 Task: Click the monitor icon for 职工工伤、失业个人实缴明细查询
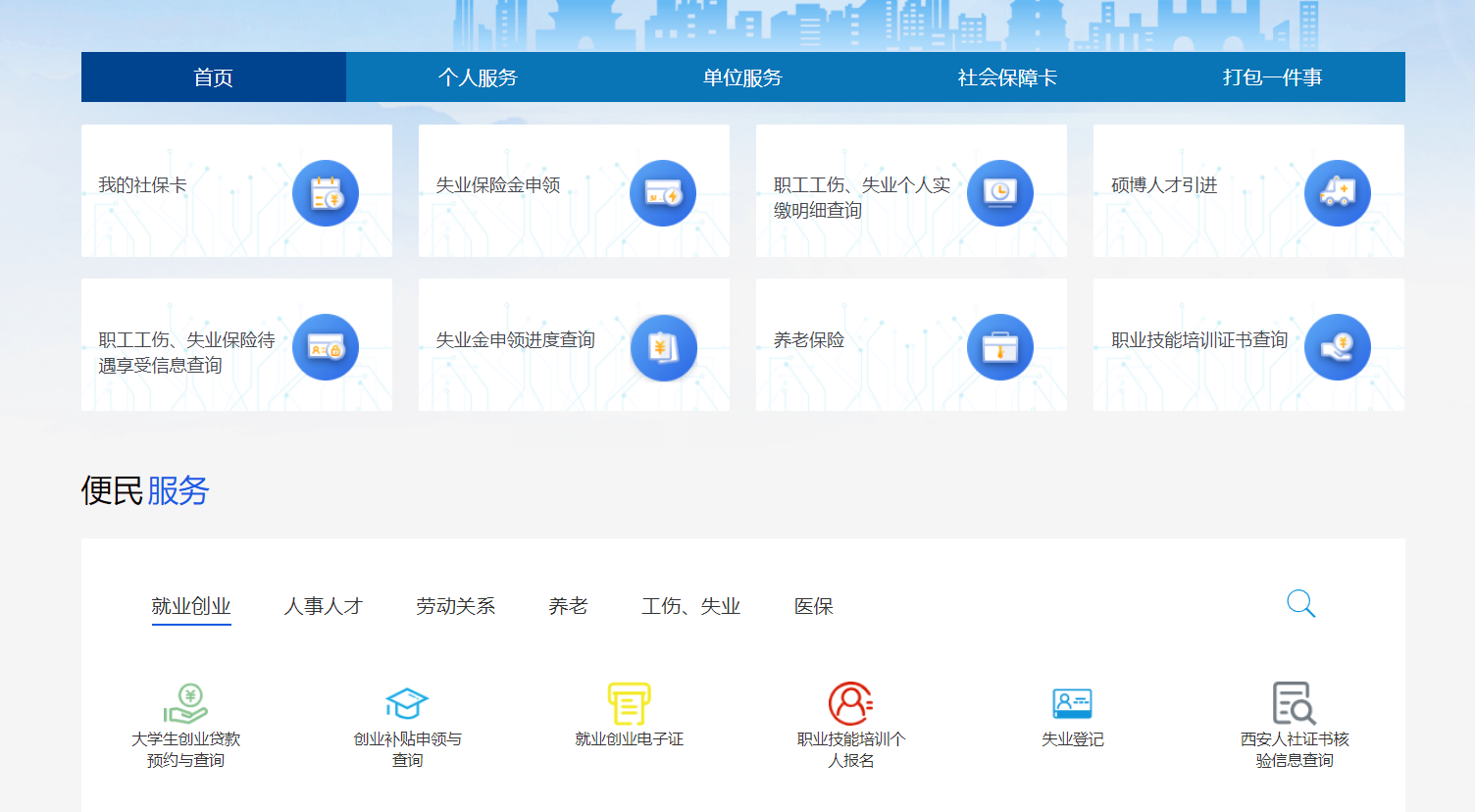[x=1000, y=193]
